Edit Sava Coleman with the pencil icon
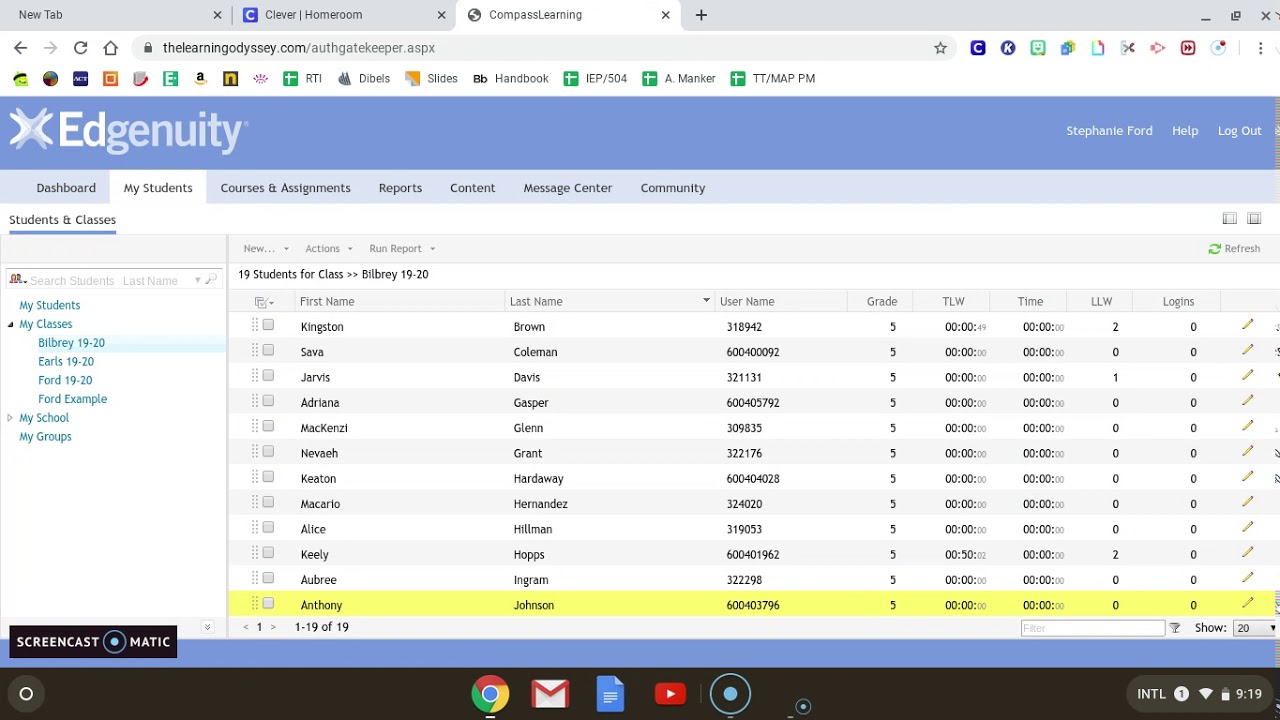1280x720 pixels. [1247, 350]
